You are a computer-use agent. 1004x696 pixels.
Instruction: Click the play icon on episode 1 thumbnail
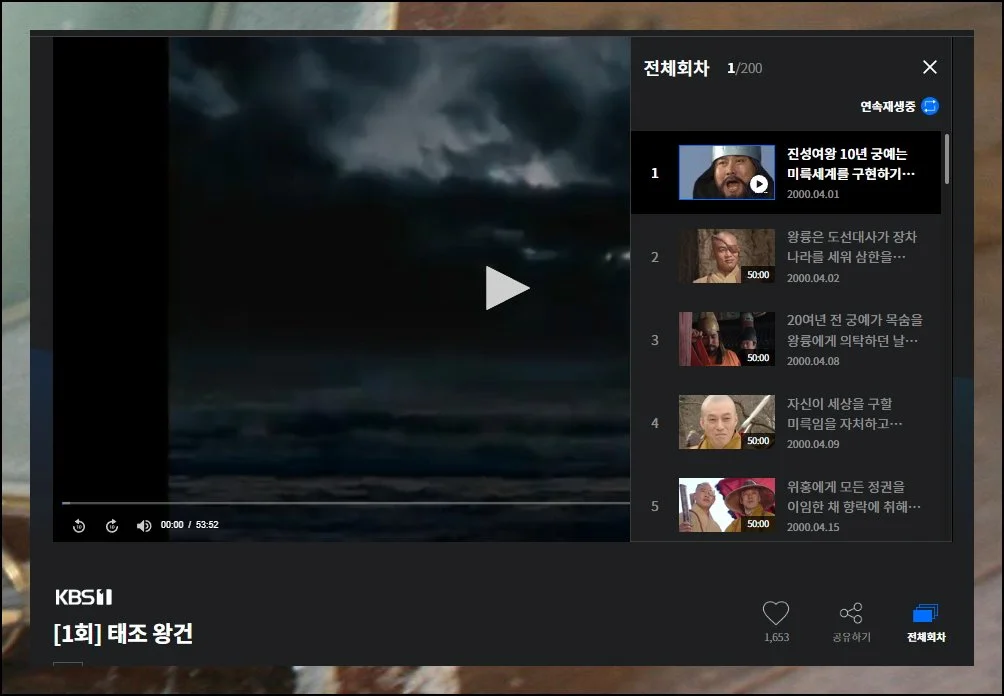759,184
